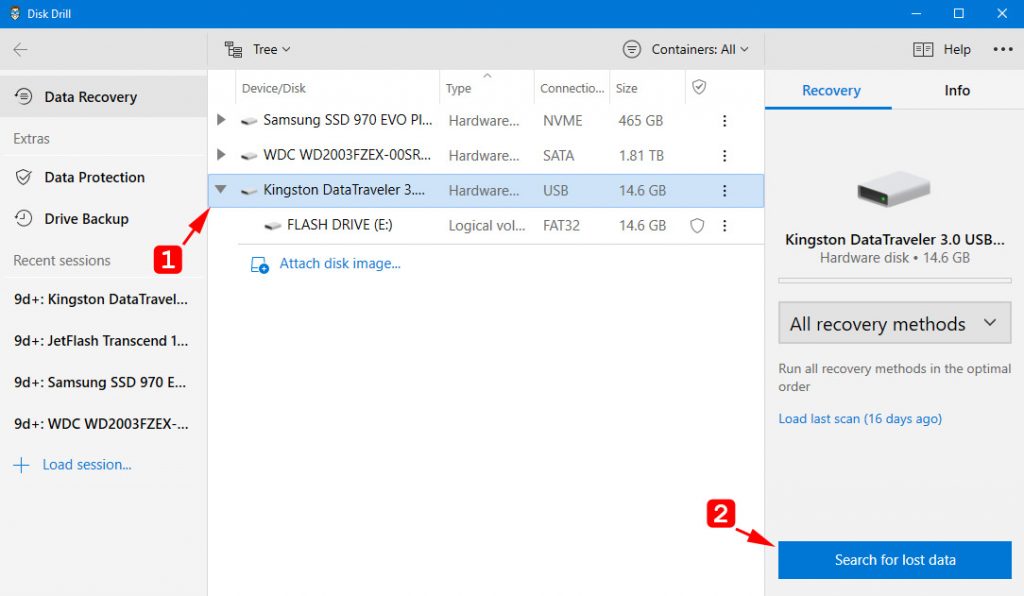Screen dimensions: 1024x596
Task: Collapse the Kingston DataTraveler entry
Action: click(x=221, y=190)
